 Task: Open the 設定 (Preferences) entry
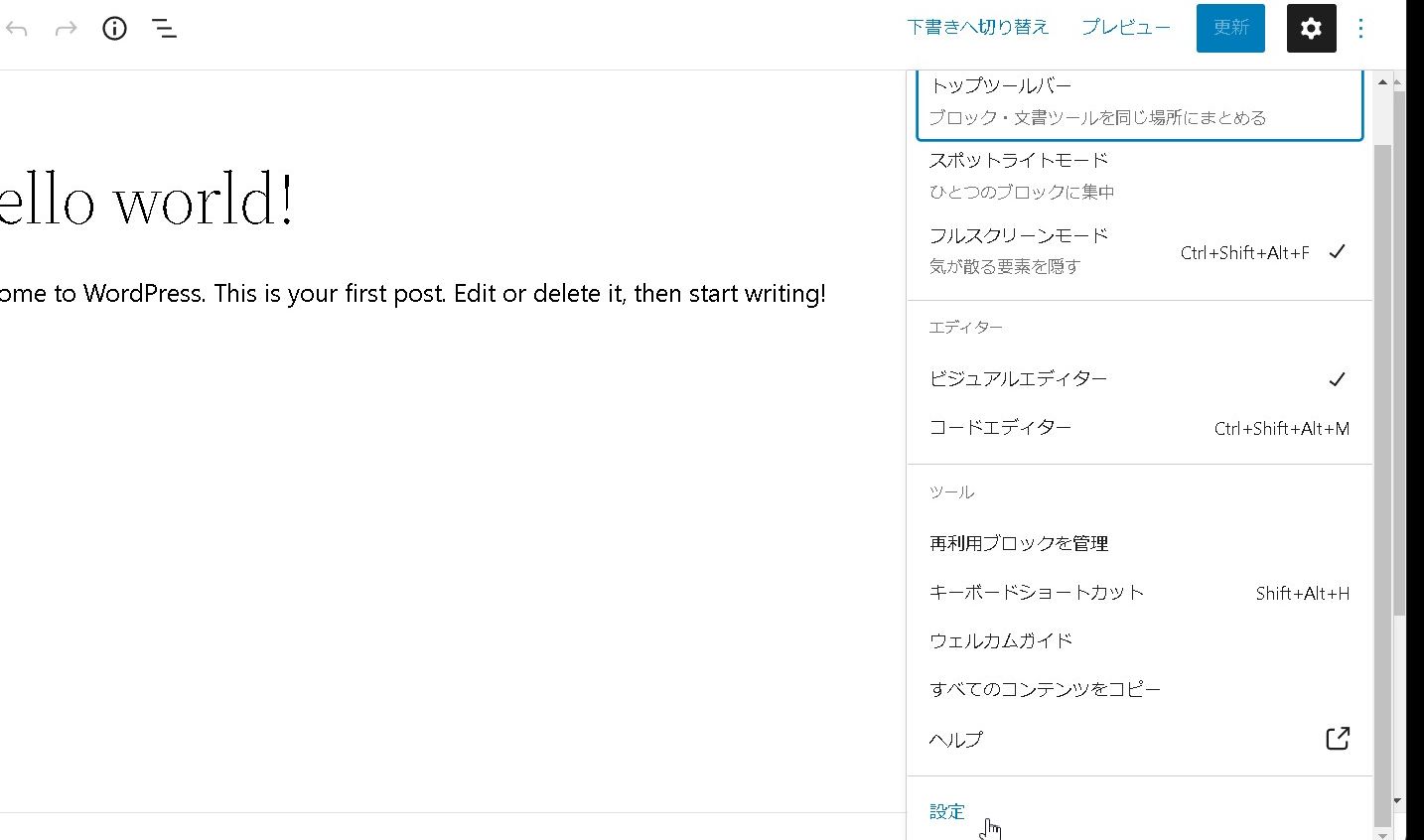tap(946, 811)
